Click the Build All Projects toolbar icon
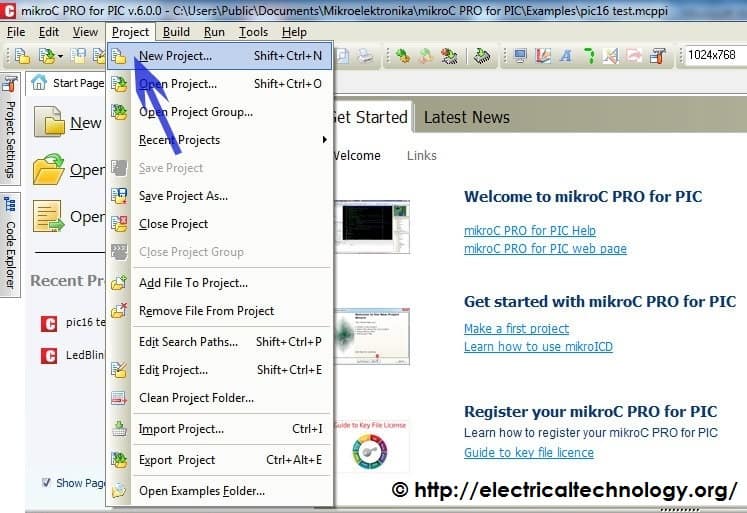The height and width of the screenshot is (513, 747). pos(425,56)
